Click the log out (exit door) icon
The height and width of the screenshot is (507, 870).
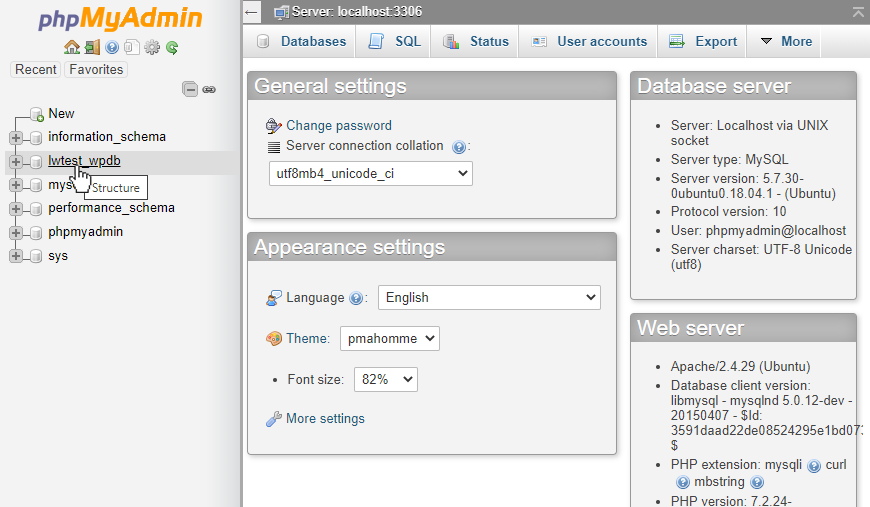point(92,47)
